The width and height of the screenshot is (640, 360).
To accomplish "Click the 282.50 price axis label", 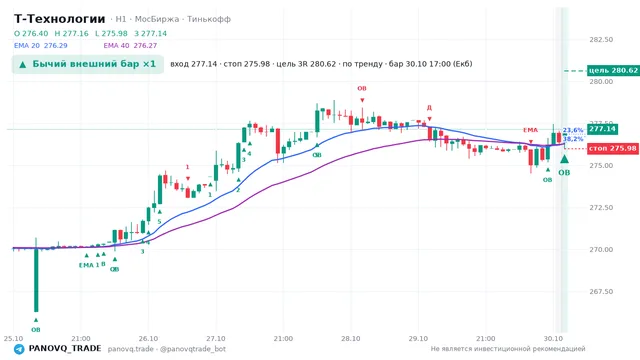I will point(601,40).
